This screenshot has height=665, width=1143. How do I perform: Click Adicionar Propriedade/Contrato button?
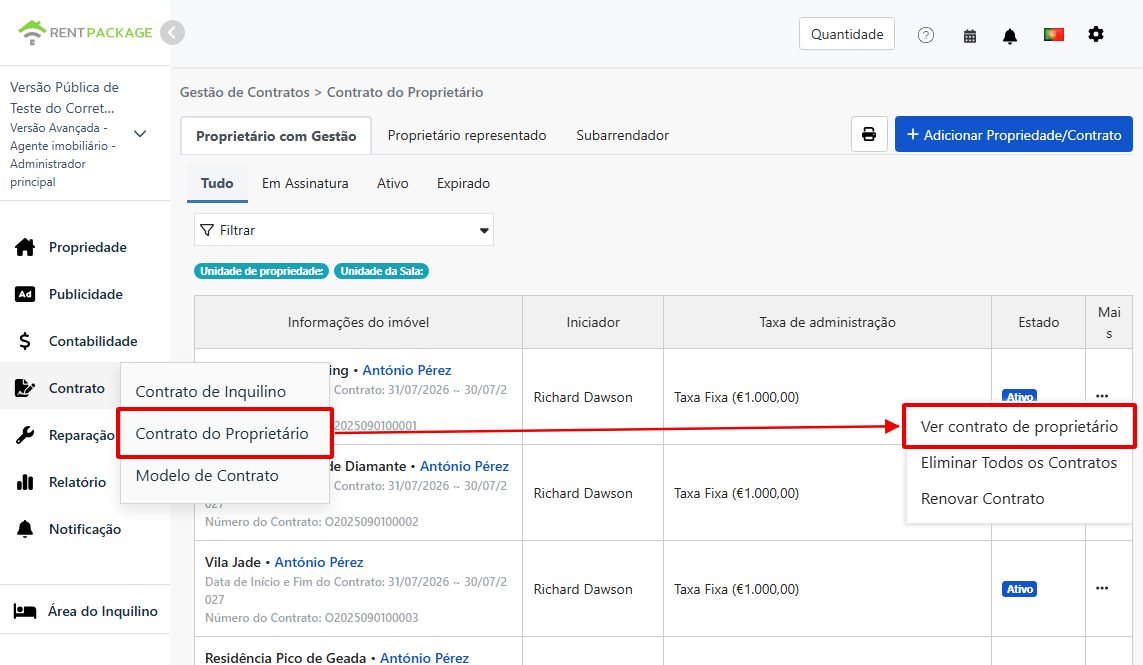[1013, 135]
